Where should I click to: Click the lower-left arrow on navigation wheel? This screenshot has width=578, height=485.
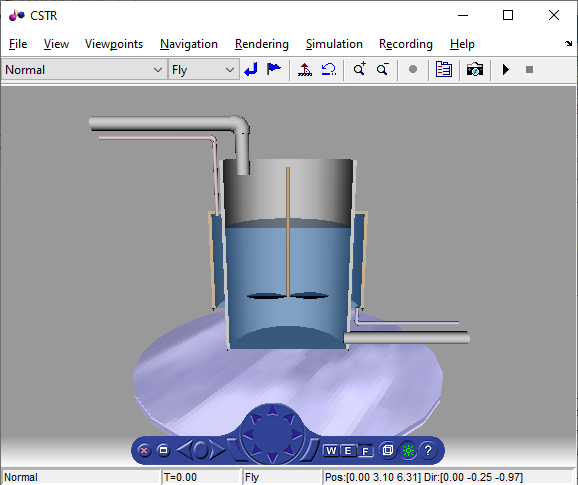tap(255, 450)
